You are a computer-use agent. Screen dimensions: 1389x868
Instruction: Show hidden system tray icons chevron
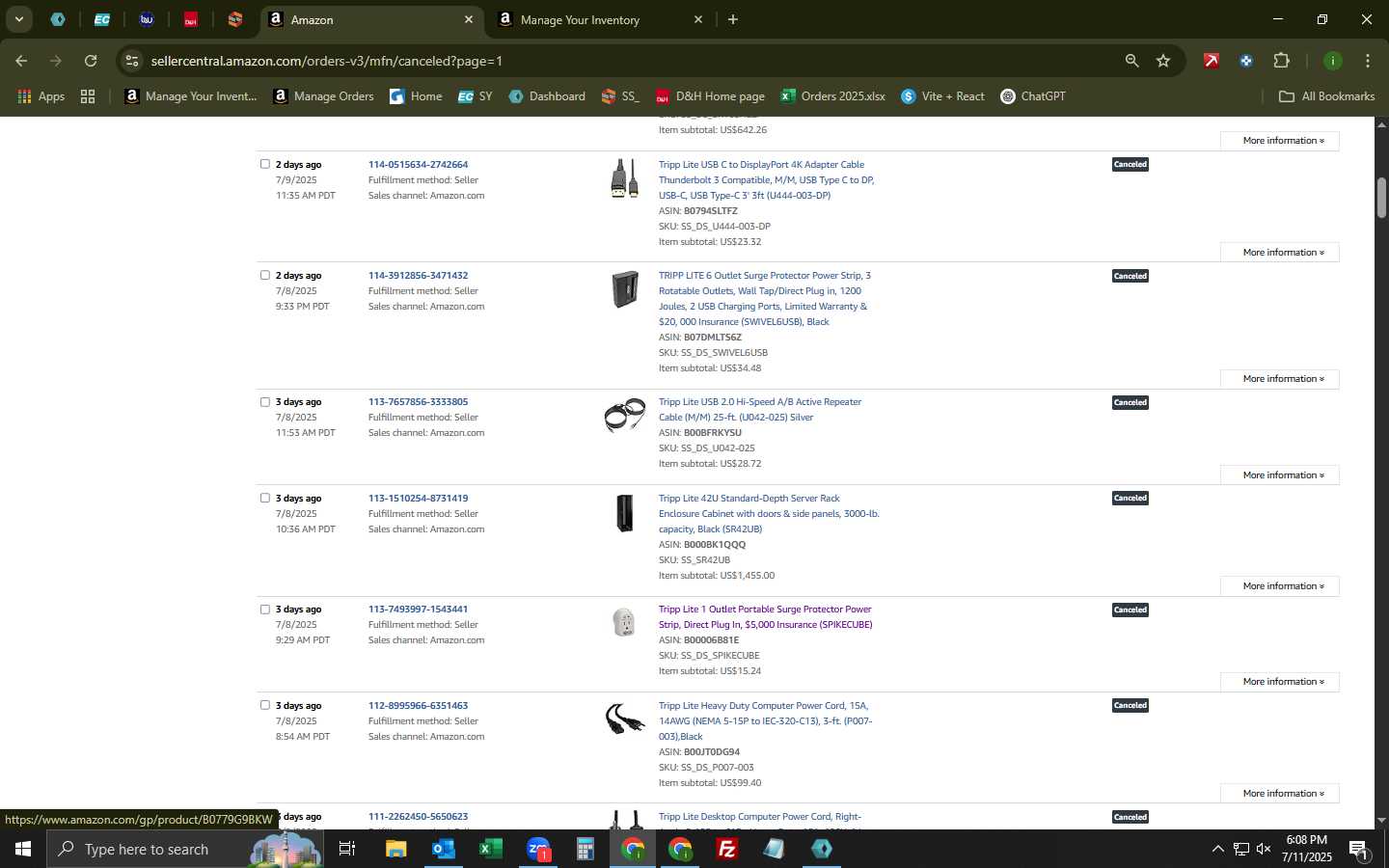tap(1217, 849)
